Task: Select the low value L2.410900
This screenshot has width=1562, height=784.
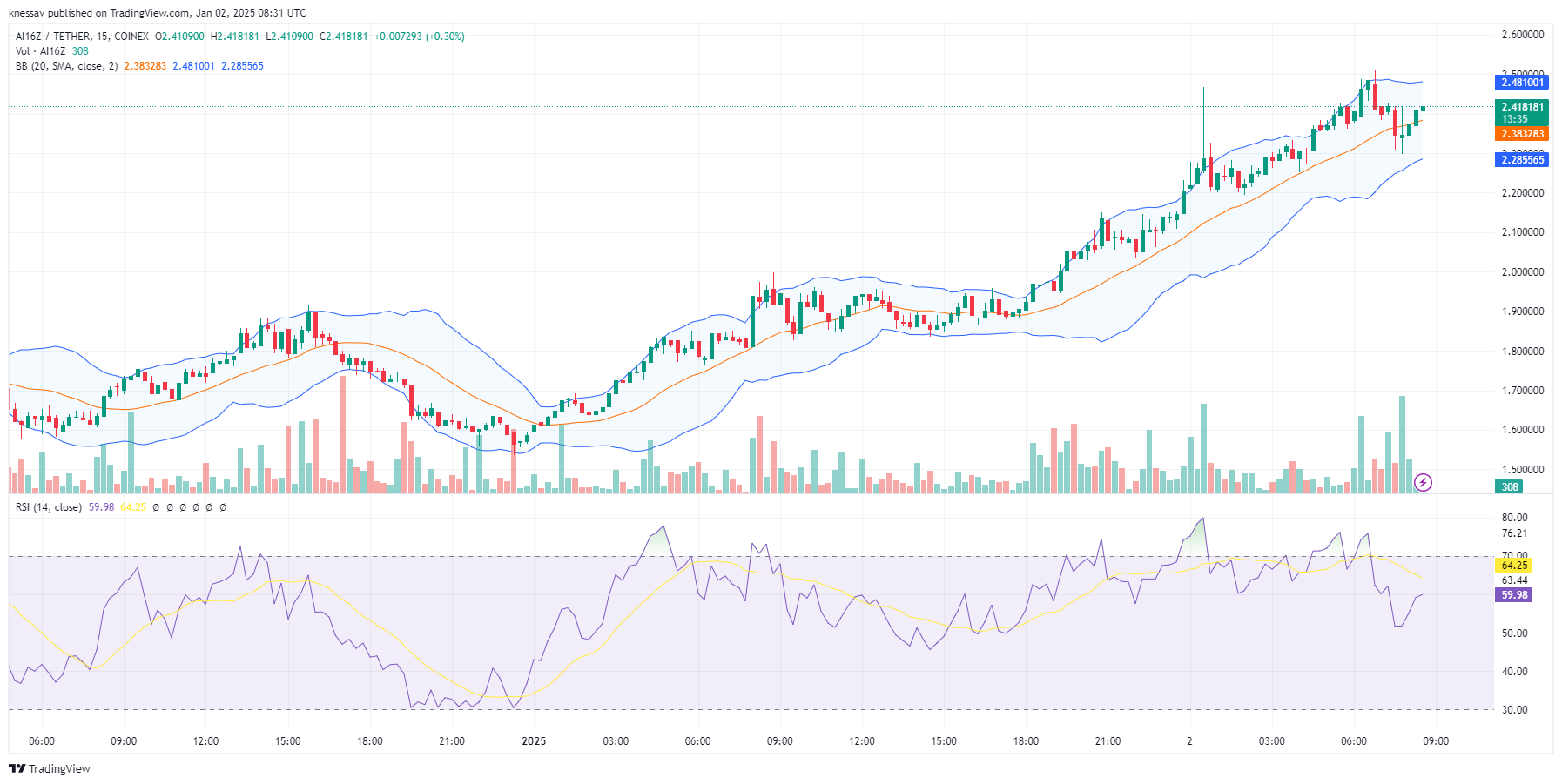Action: tap(289, 37)
